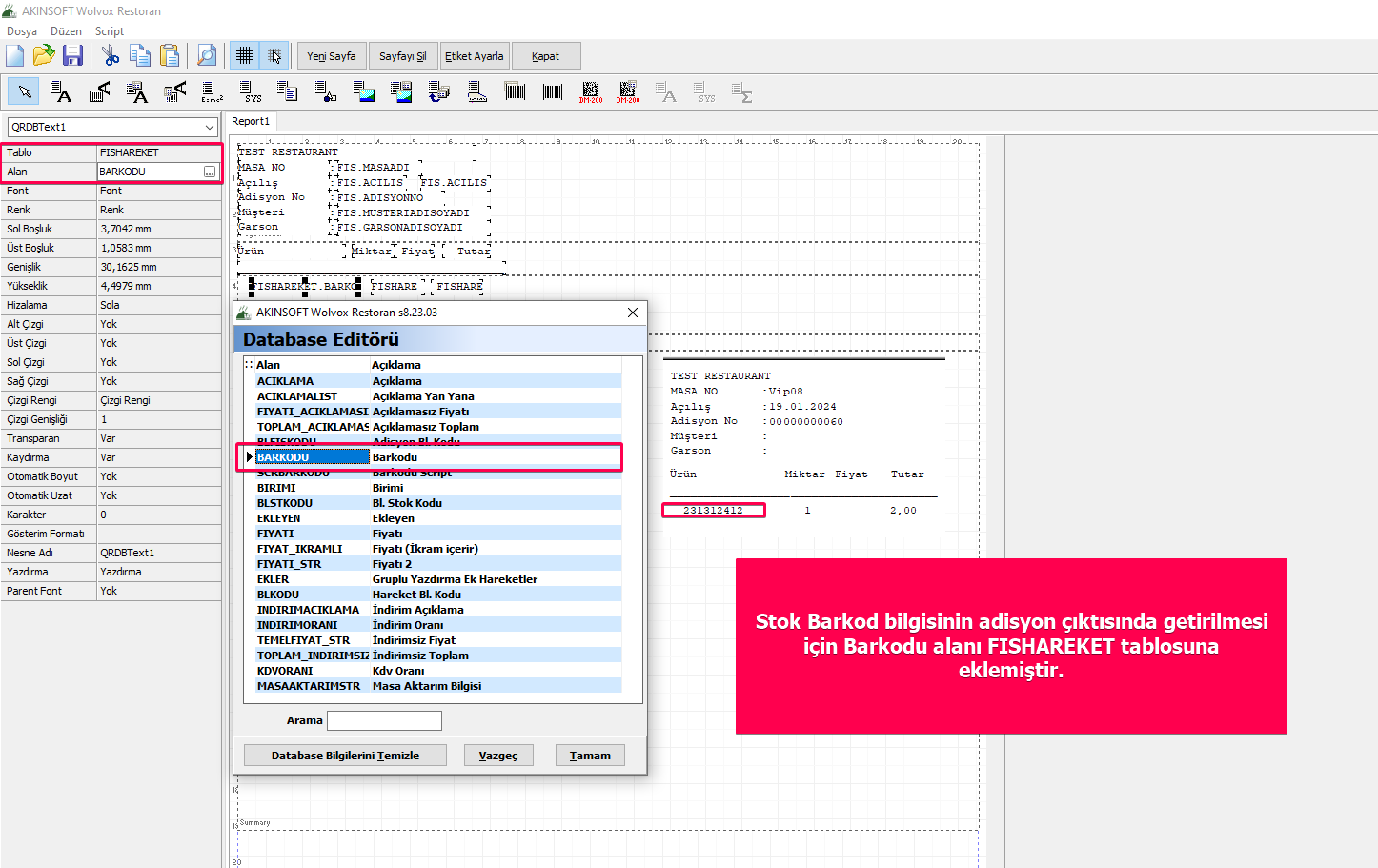The width and height of the screenshot is (1378, 868).
Task: Copy selection using the copy icon
Action: [140, 56]
